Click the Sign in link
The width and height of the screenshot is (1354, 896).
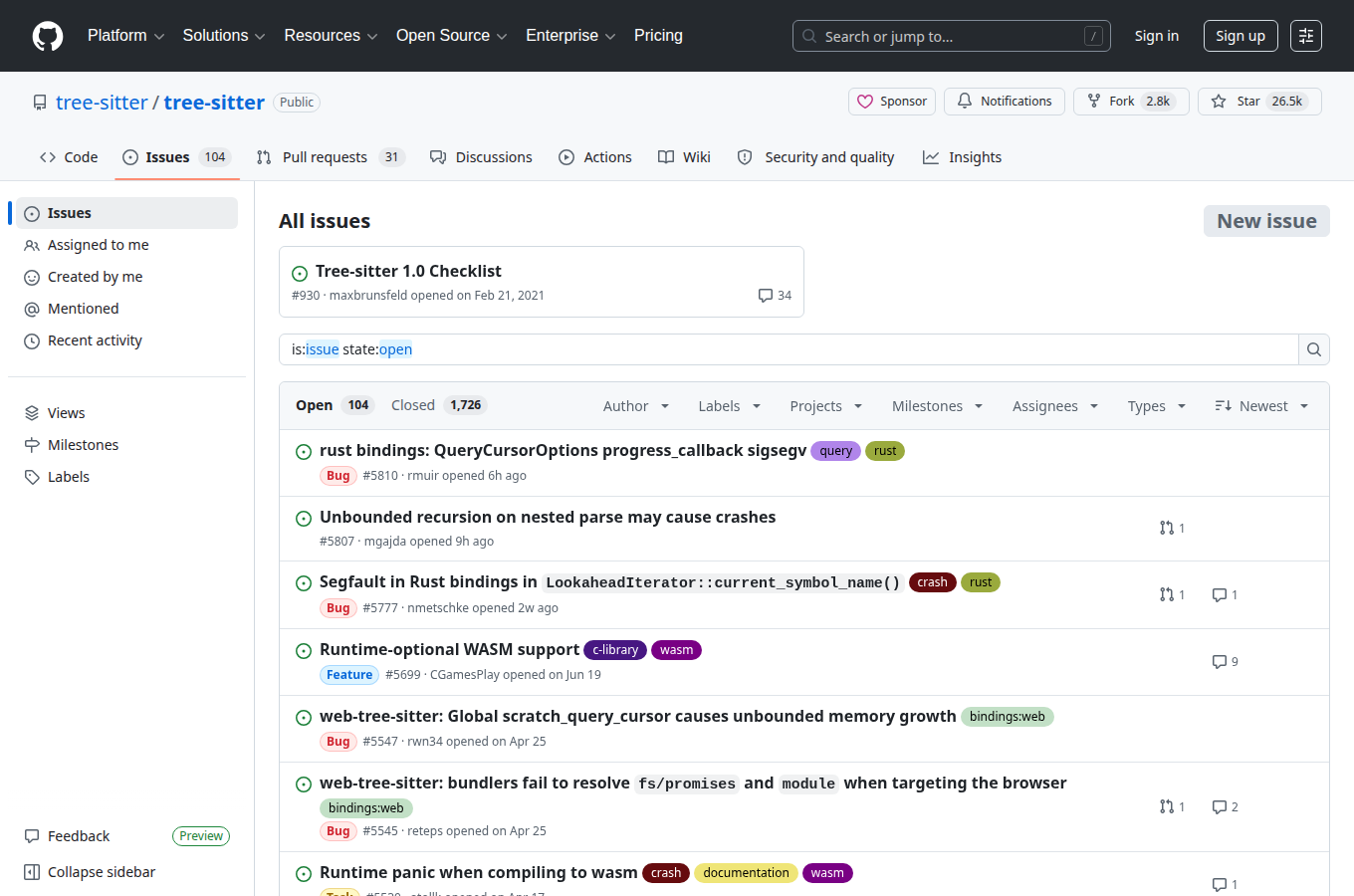[x=1157, y=36]
